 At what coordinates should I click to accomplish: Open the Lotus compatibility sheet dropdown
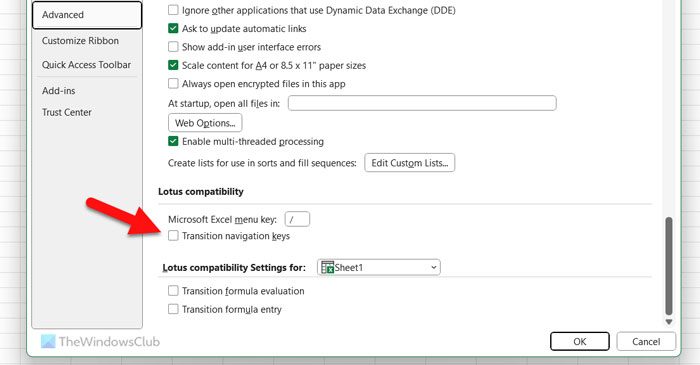point(379,267)
